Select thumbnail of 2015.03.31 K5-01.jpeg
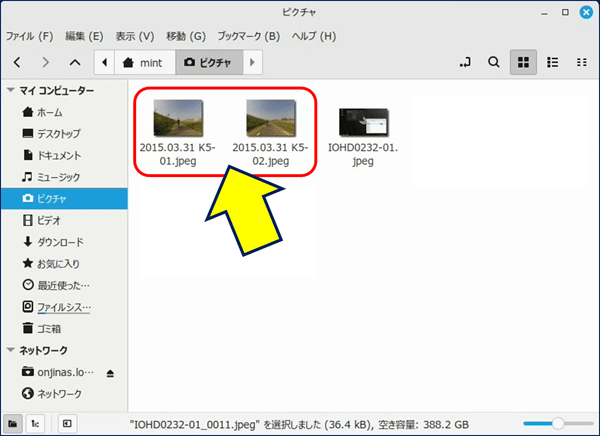The width and height of the screenshot is (600, 436). [x=178, y=118]
